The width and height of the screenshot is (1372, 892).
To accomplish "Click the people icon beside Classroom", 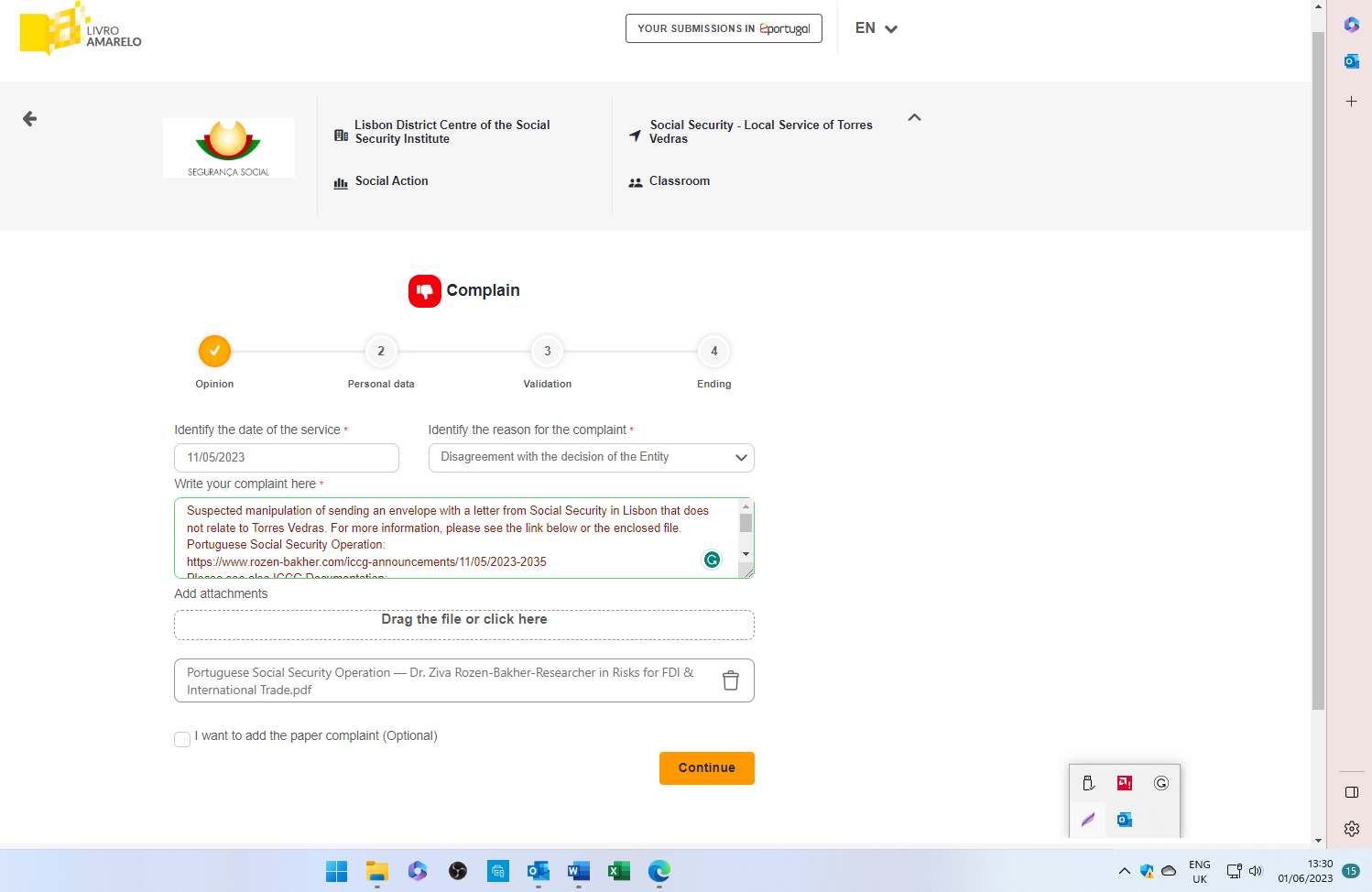I will coord(636,182).
